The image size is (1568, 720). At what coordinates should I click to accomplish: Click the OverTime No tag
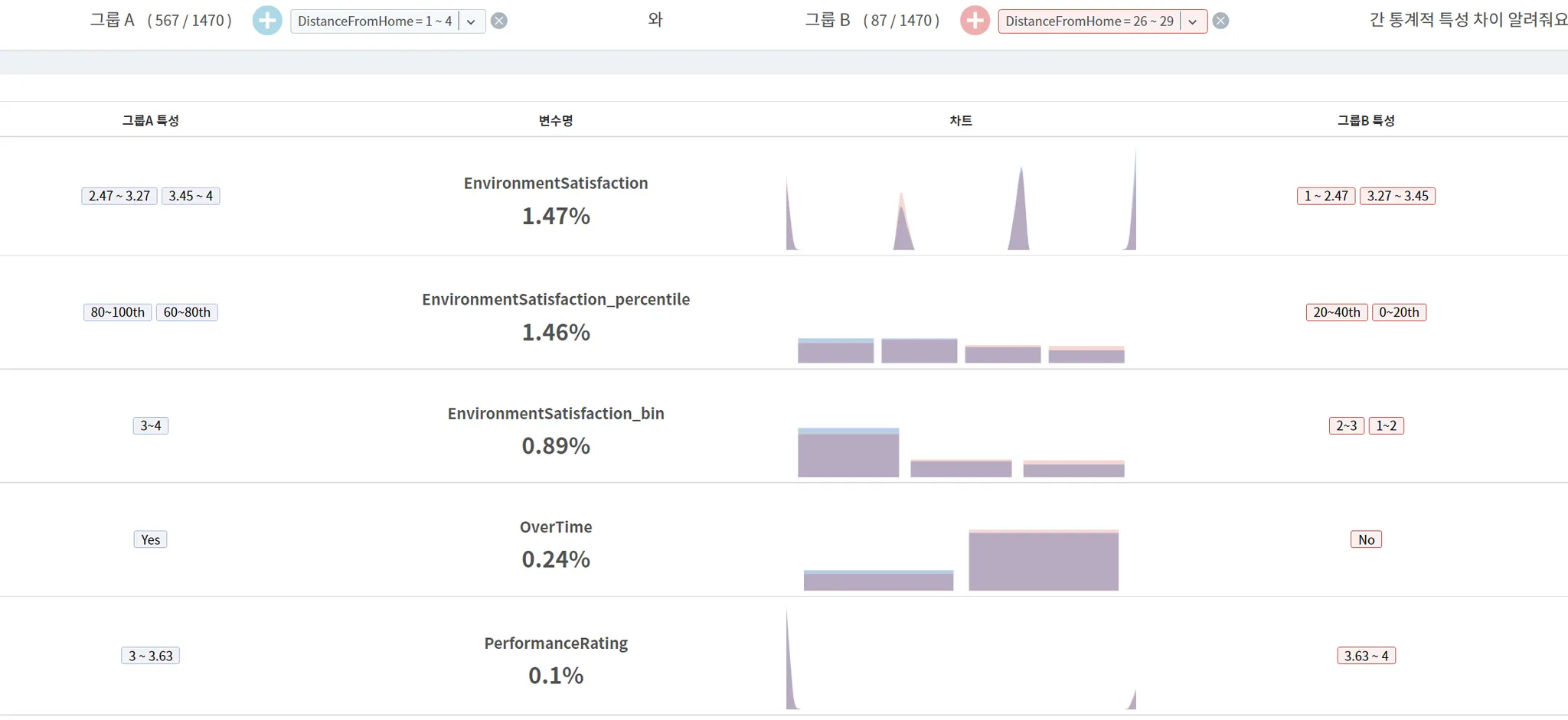pos(1367,539)
